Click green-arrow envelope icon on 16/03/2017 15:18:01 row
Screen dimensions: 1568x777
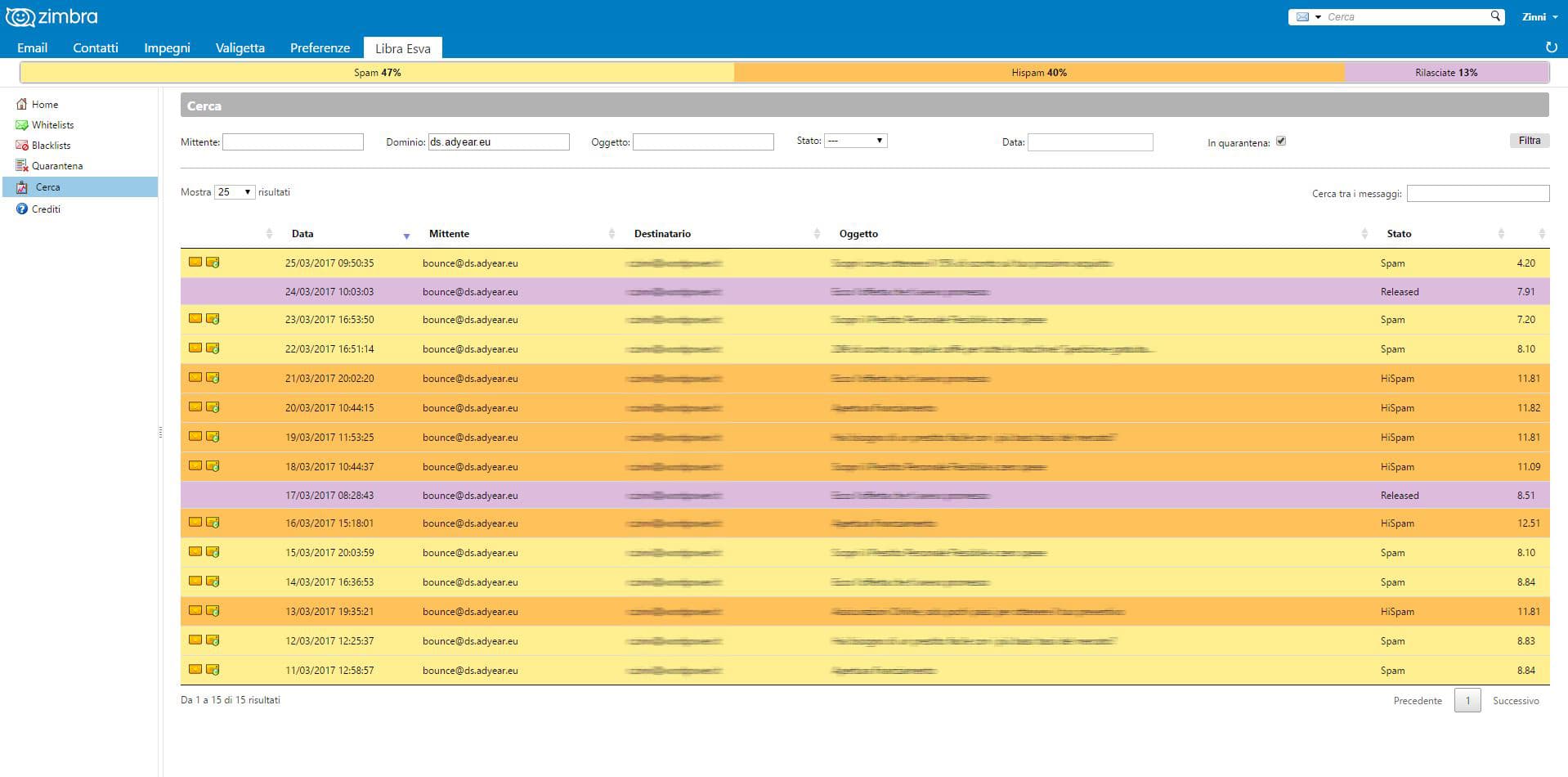(x=213, y=523)
